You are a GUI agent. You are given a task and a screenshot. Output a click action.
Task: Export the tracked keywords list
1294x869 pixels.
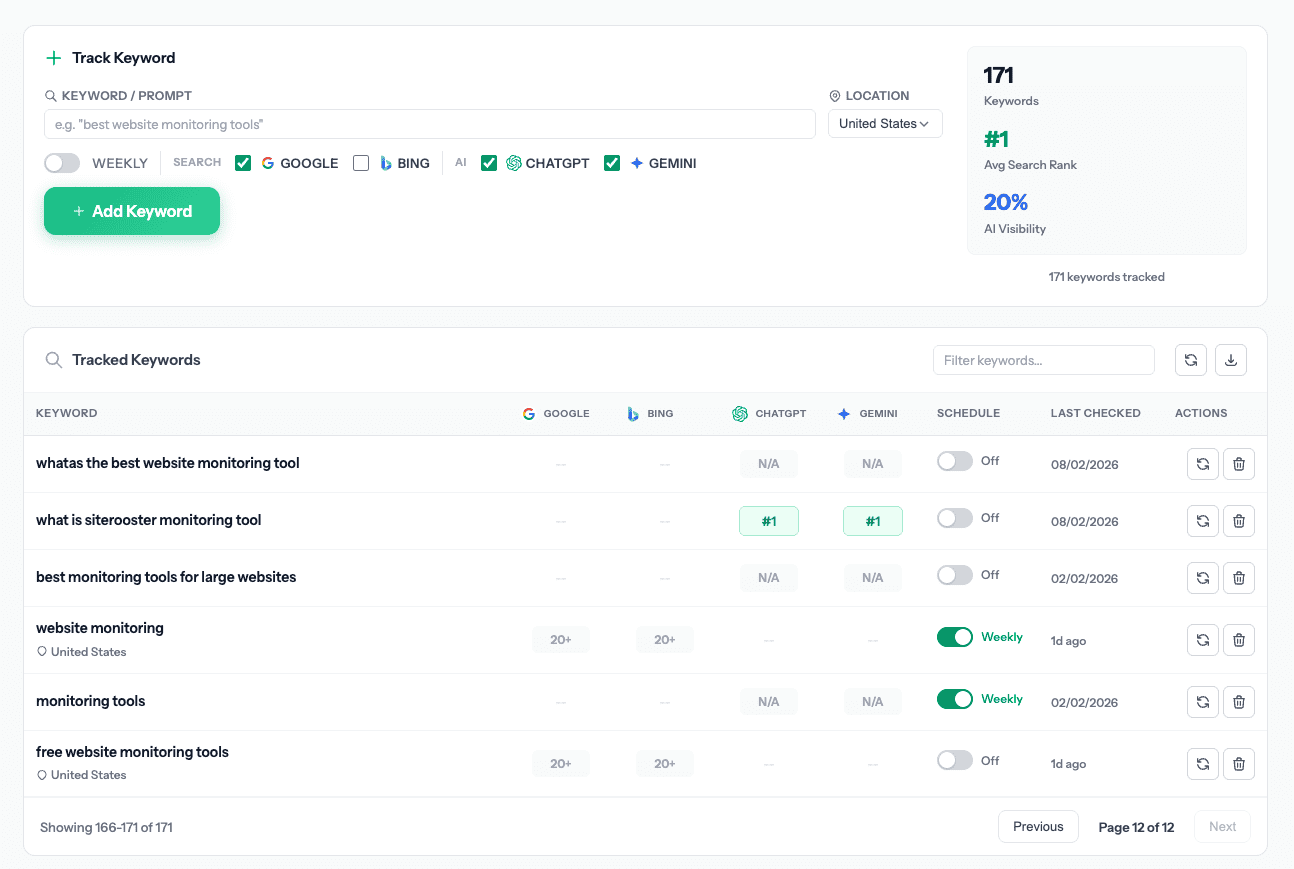coord(1230,359)
